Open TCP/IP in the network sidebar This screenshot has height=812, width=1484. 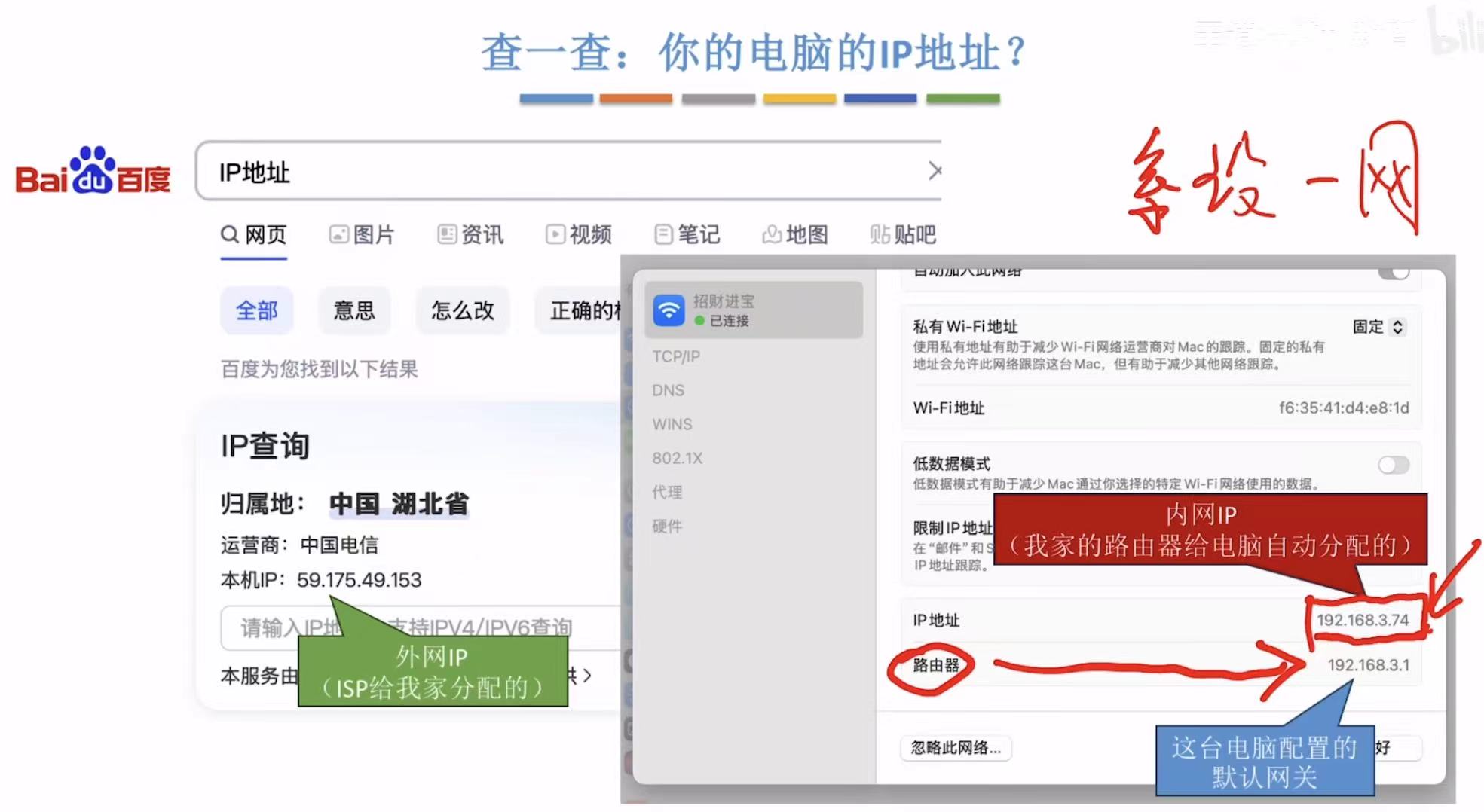(676, 356)
